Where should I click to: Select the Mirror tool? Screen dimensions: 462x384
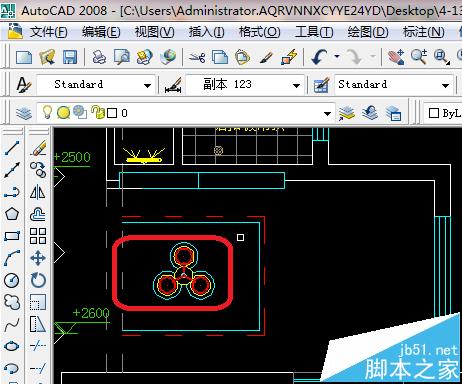38,192
